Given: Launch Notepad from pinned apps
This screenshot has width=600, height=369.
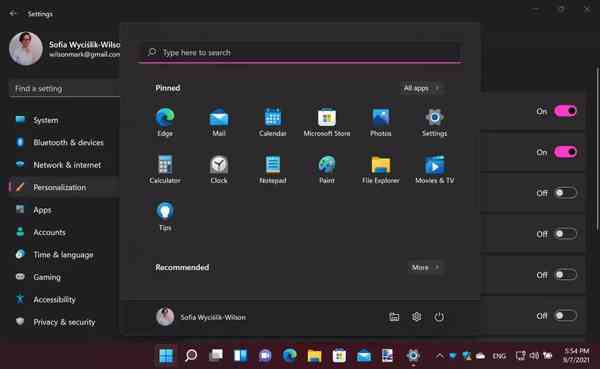Looking at the screenshot, I should (x=273, y=169).
